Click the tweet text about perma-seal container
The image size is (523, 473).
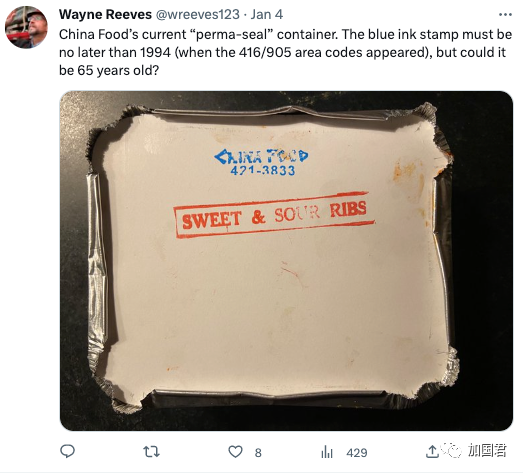[x=285, y=52]
